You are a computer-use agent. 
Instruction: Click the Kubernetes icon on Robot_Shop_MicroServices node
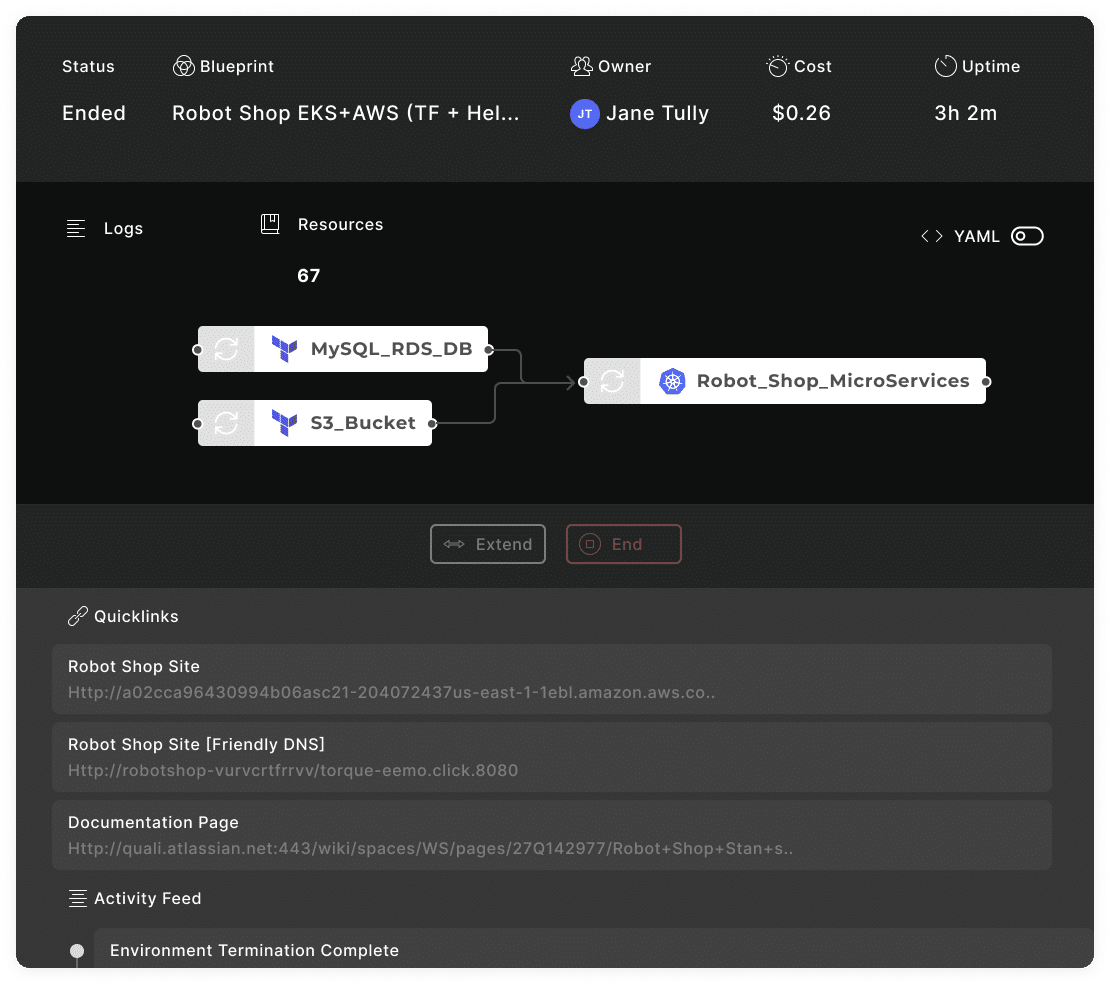[x=671, y=381]
